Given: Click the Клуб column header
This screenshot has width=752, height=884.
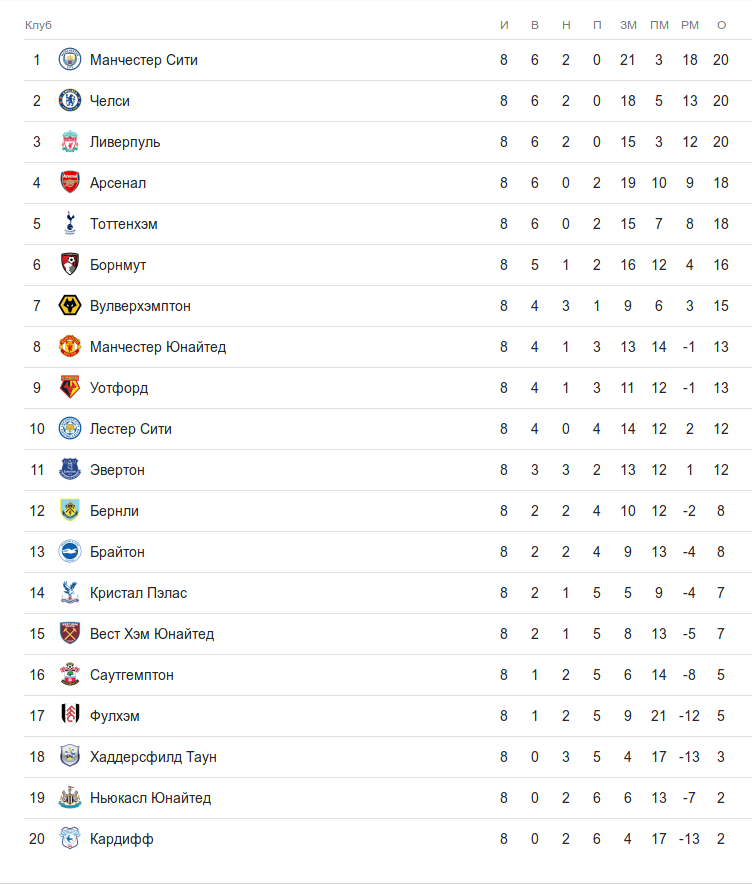Looking at the screenshot, I should 38,24.
